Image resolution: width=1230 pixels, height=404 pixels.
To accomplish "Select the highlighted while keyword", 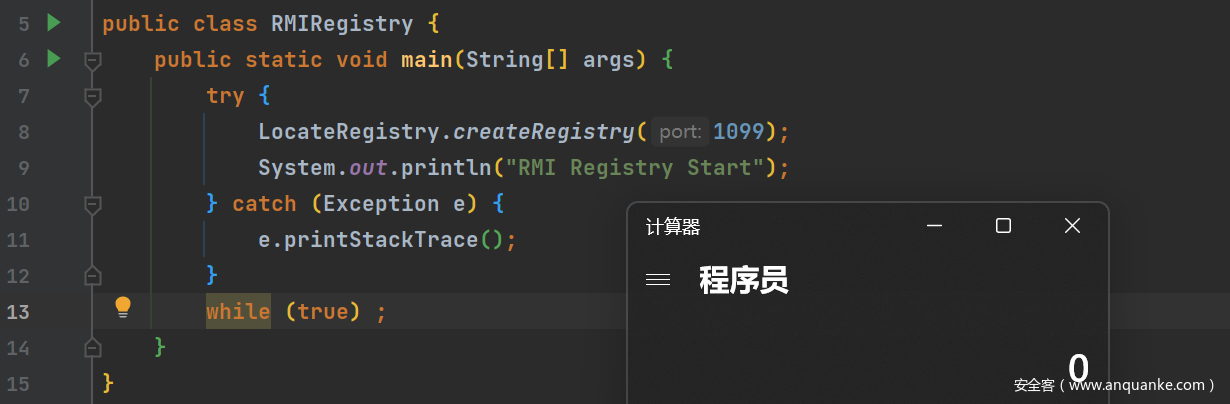I will [x=238, y=312].
